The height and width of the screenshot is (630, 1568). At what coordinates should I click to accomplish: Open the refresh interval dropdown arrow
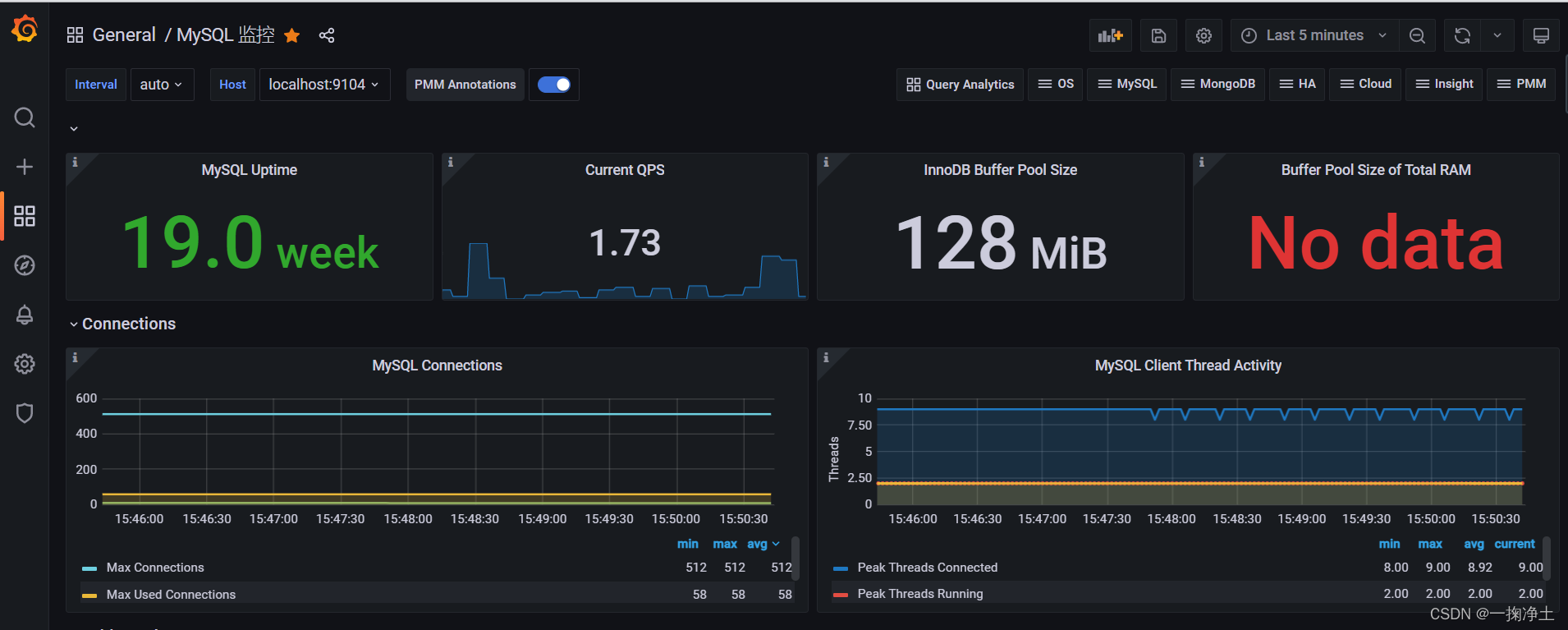pos(1497,35)
